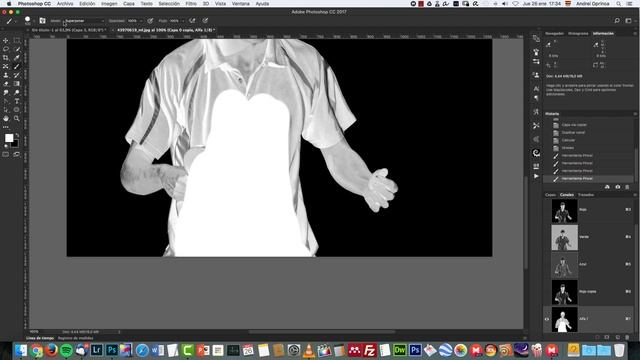Select the Gradient tool
Screen dimensions: 640x360
coord(17,84)
